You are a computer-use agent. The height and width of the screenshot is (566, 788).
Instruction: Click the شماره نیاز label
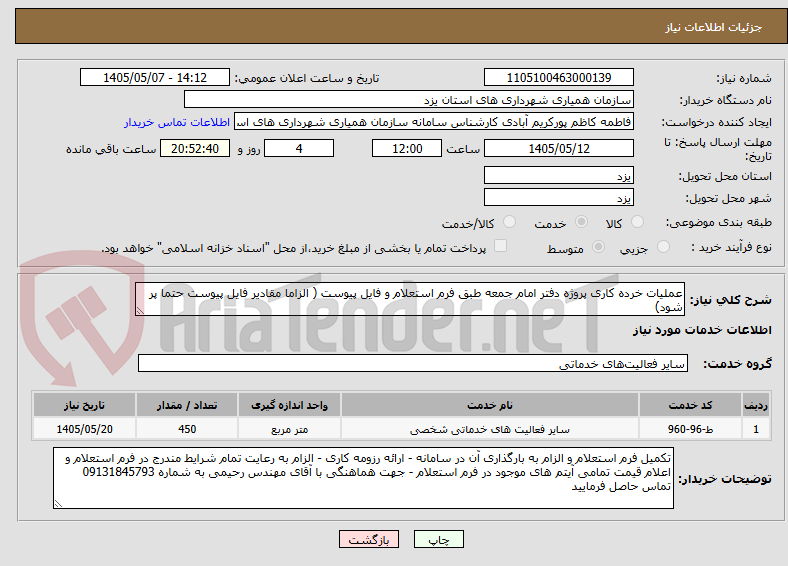[744, 78]
